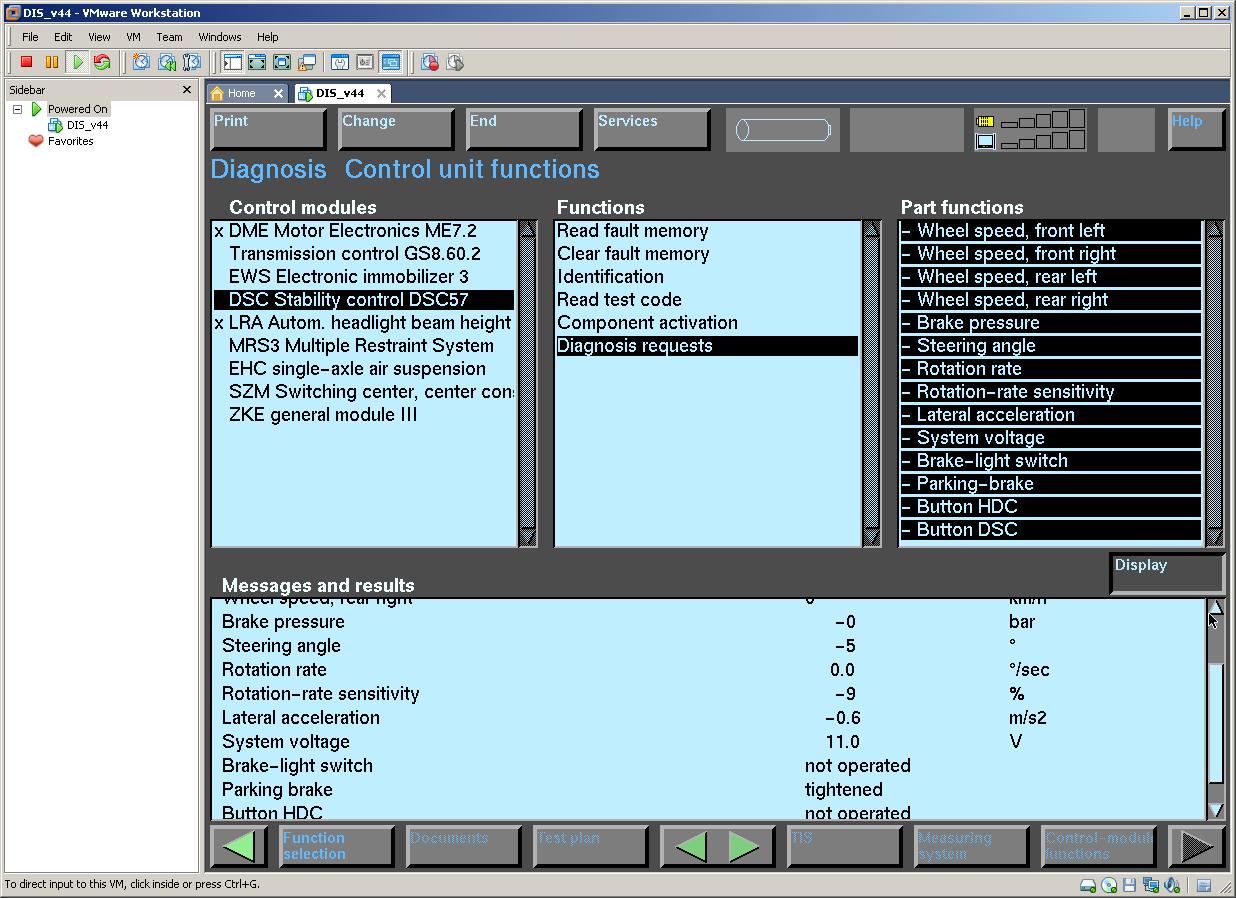Viewport: 1236px width, 898px height.
Task: Click the Services button
Action: pos(653,129)
